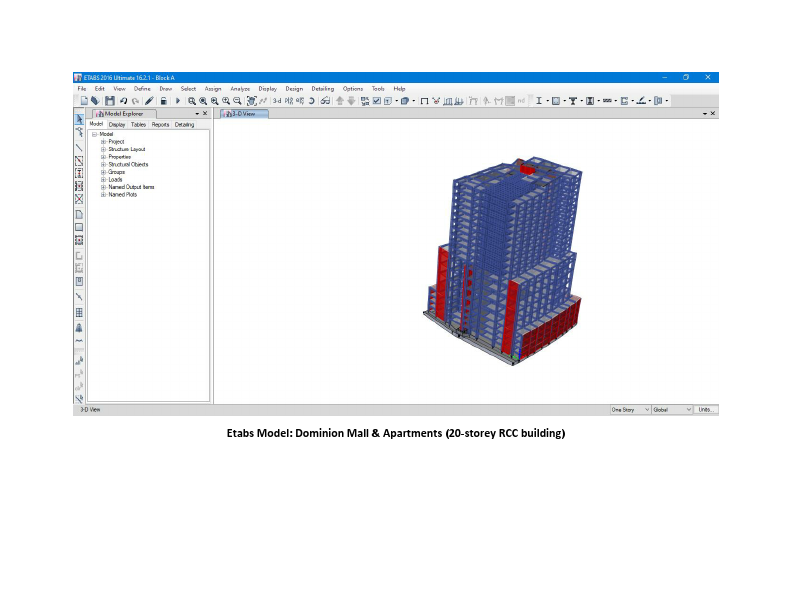Click the Save floppy disk icon
The image size is (792, 612).
(110, 101)
